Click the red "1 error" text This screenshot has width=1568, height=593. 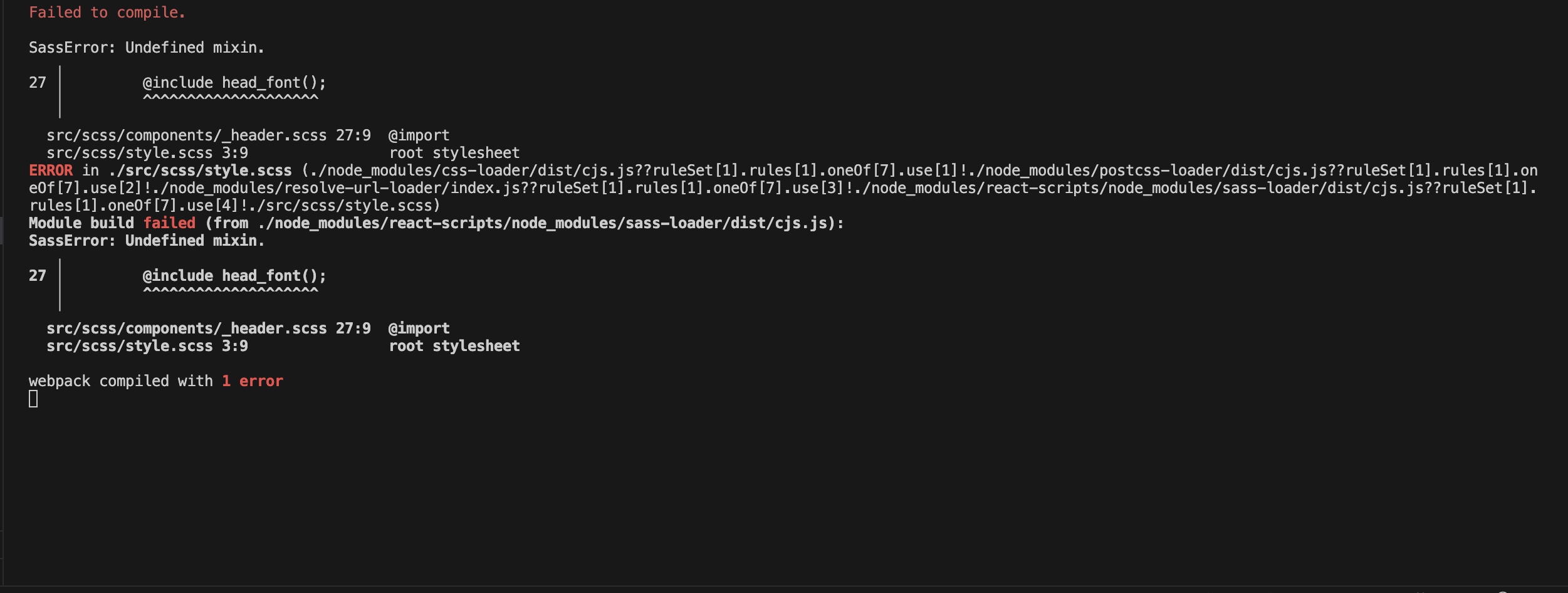pyautogui.click(x=253, y=381)
